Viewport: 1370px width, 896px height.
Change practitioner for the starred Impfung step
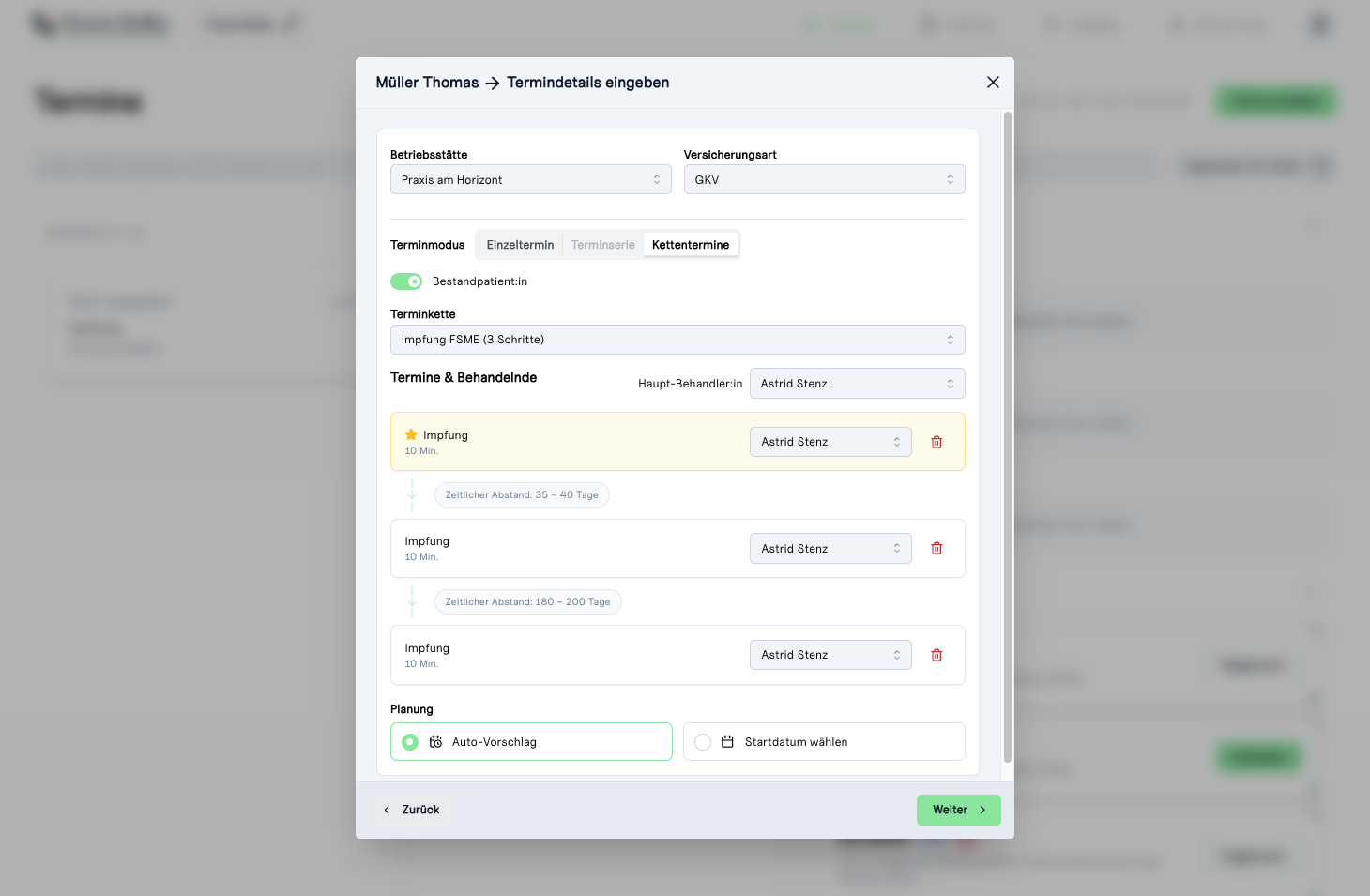pos(830,442)
